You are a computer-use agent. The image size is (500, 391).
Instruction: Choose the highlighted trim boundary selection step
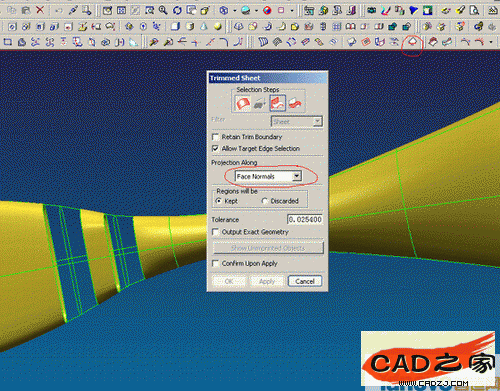(x=277, y=103)
